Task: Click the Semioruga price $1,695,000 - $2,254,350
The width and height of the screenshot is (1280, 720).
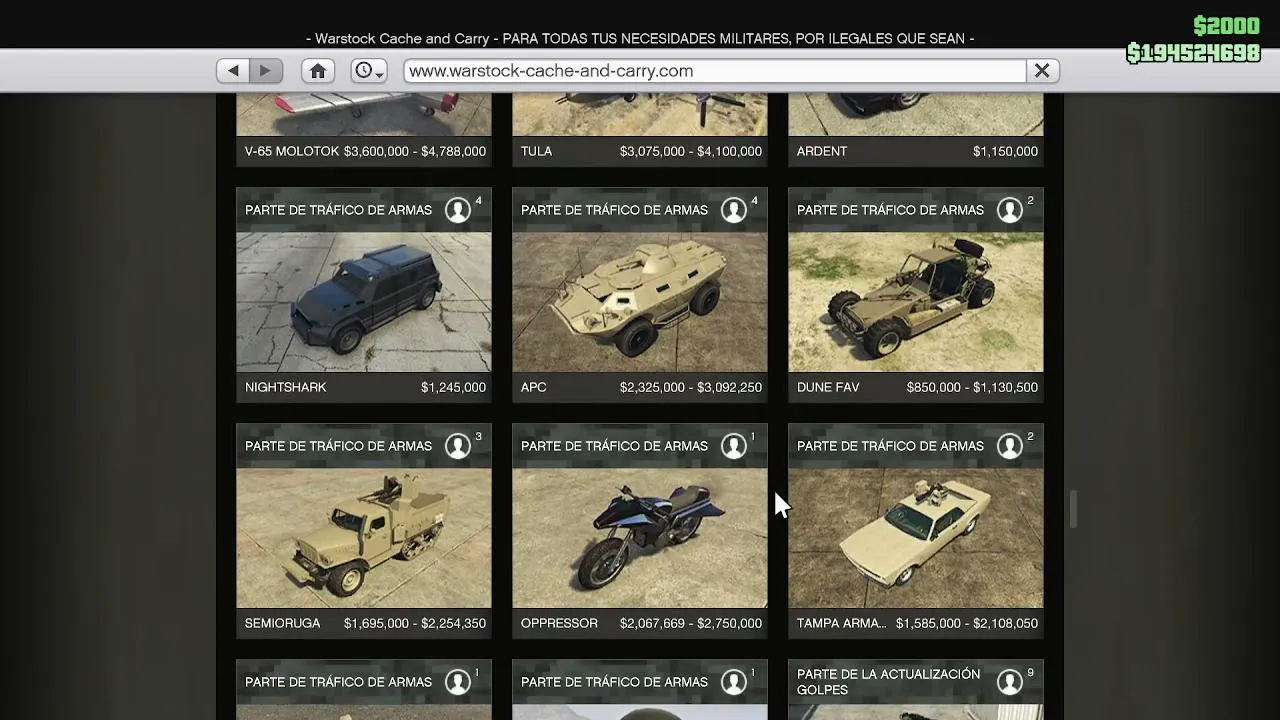Action: point(415,623)
